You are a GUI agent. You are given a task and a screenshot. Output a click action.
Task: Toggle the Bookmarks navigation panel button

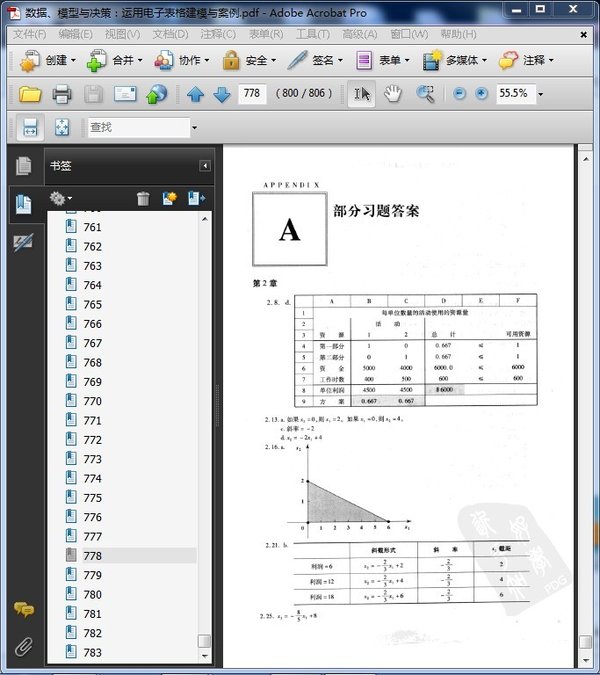point(23,204)
